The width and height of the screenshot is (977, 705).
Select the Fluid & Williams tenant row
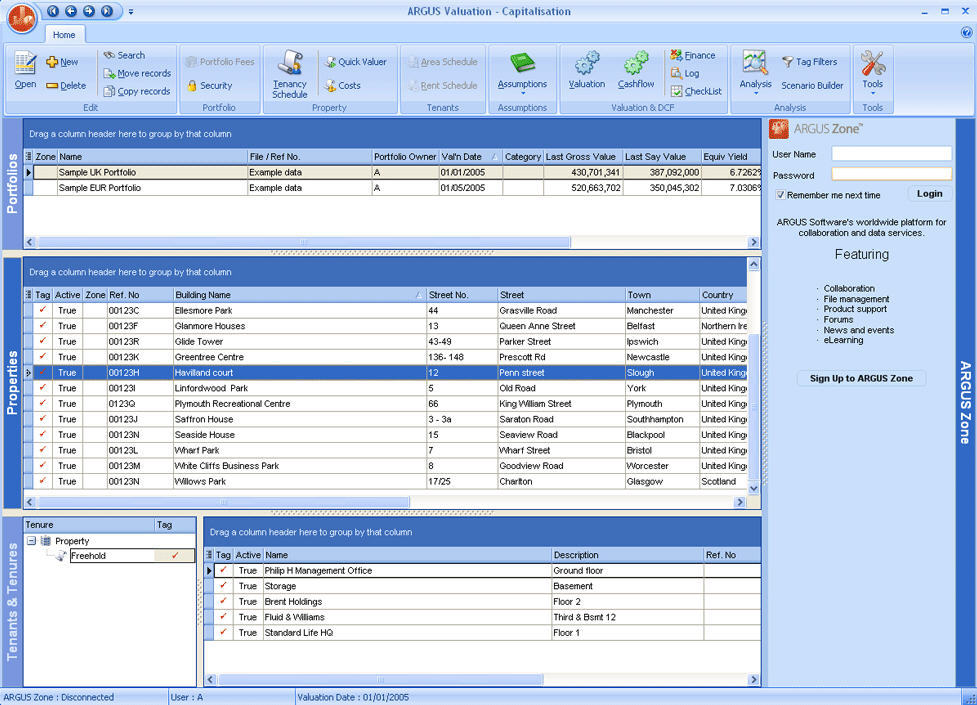[x=482, y=616]
